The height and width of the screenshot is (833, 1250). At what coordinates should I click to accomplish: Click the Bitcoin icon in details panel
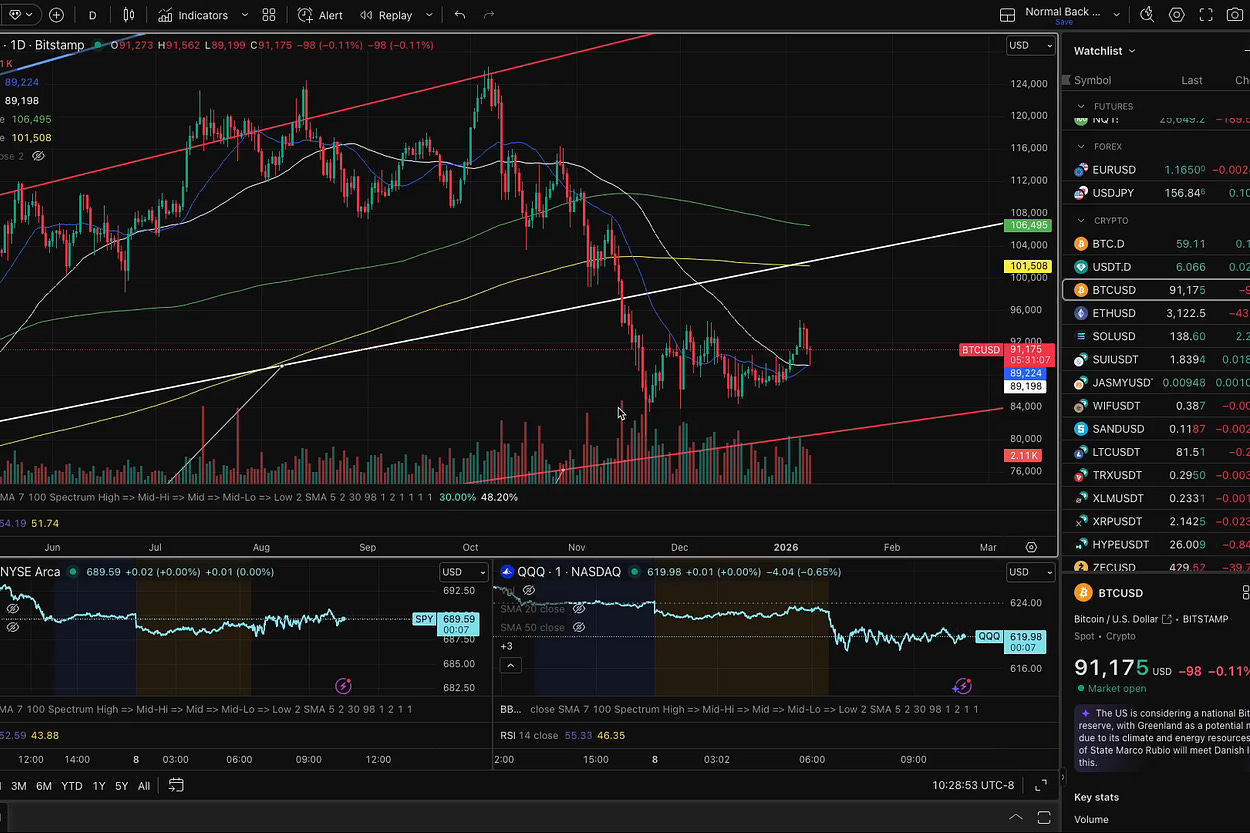[x=1082, y=593]
